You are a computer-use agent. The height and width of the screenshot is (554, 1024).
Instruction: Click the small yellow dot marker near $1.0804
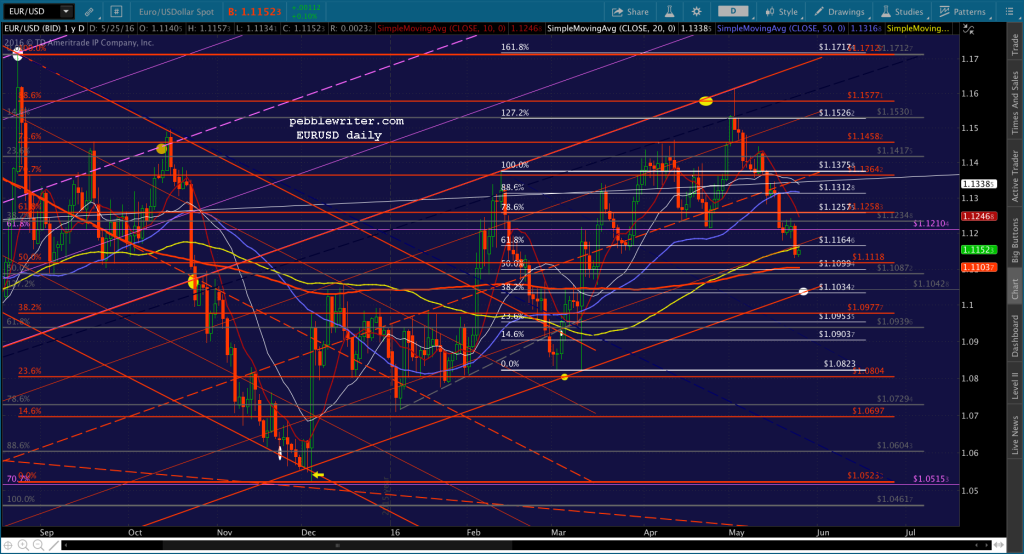click(x=564, y=377)
